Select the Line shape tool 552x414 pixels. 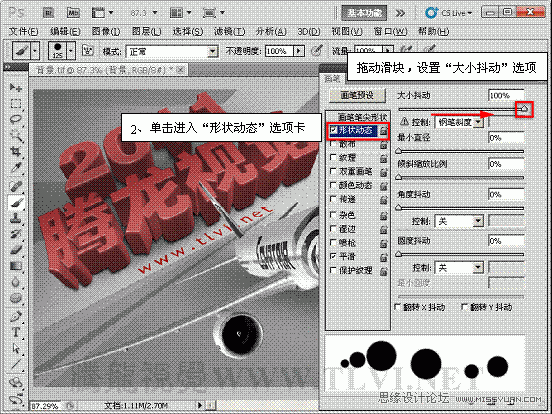pos(15,365)
